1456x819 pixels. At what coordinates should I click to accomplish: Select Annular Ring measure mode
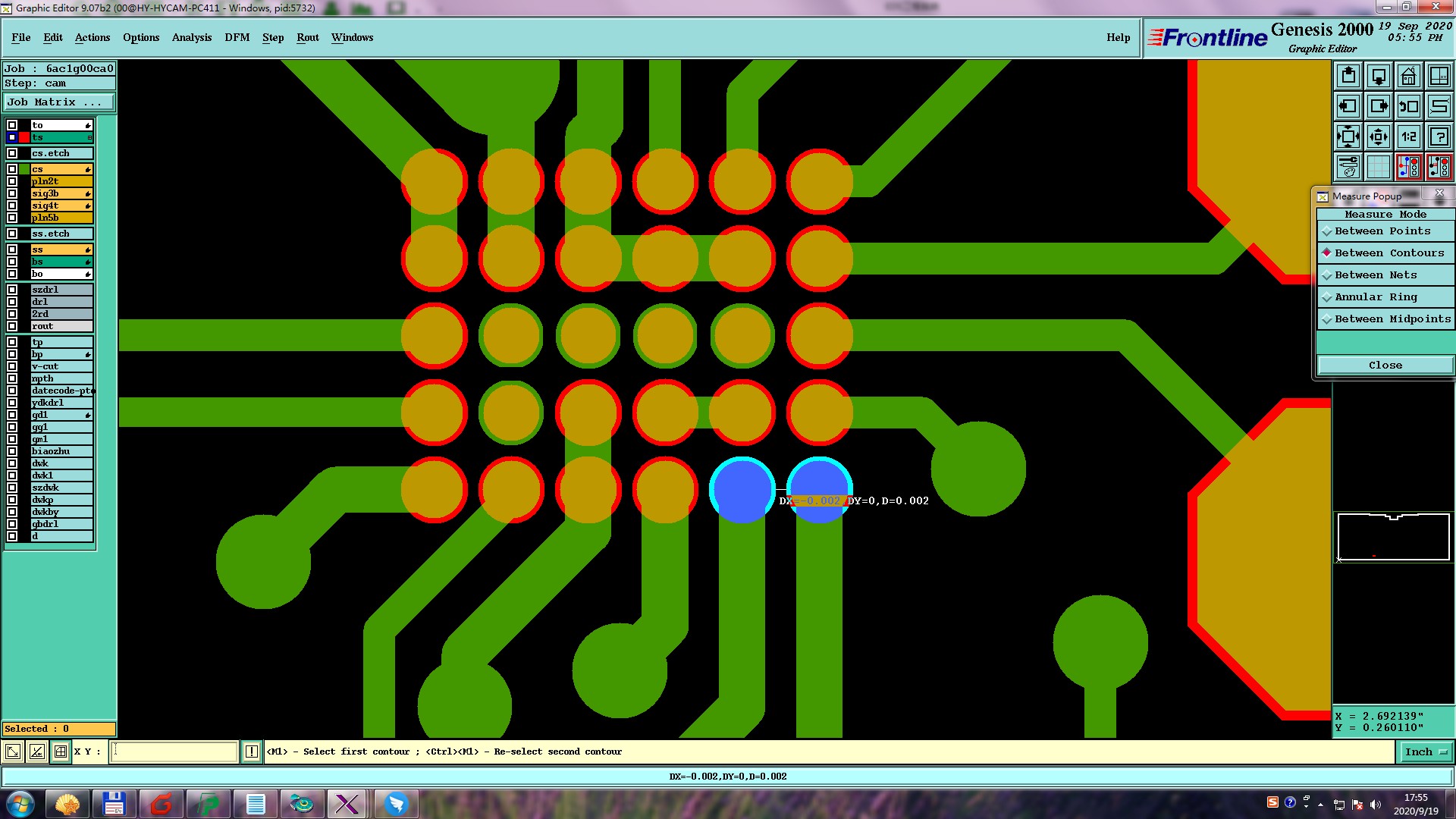(1376, 297)
